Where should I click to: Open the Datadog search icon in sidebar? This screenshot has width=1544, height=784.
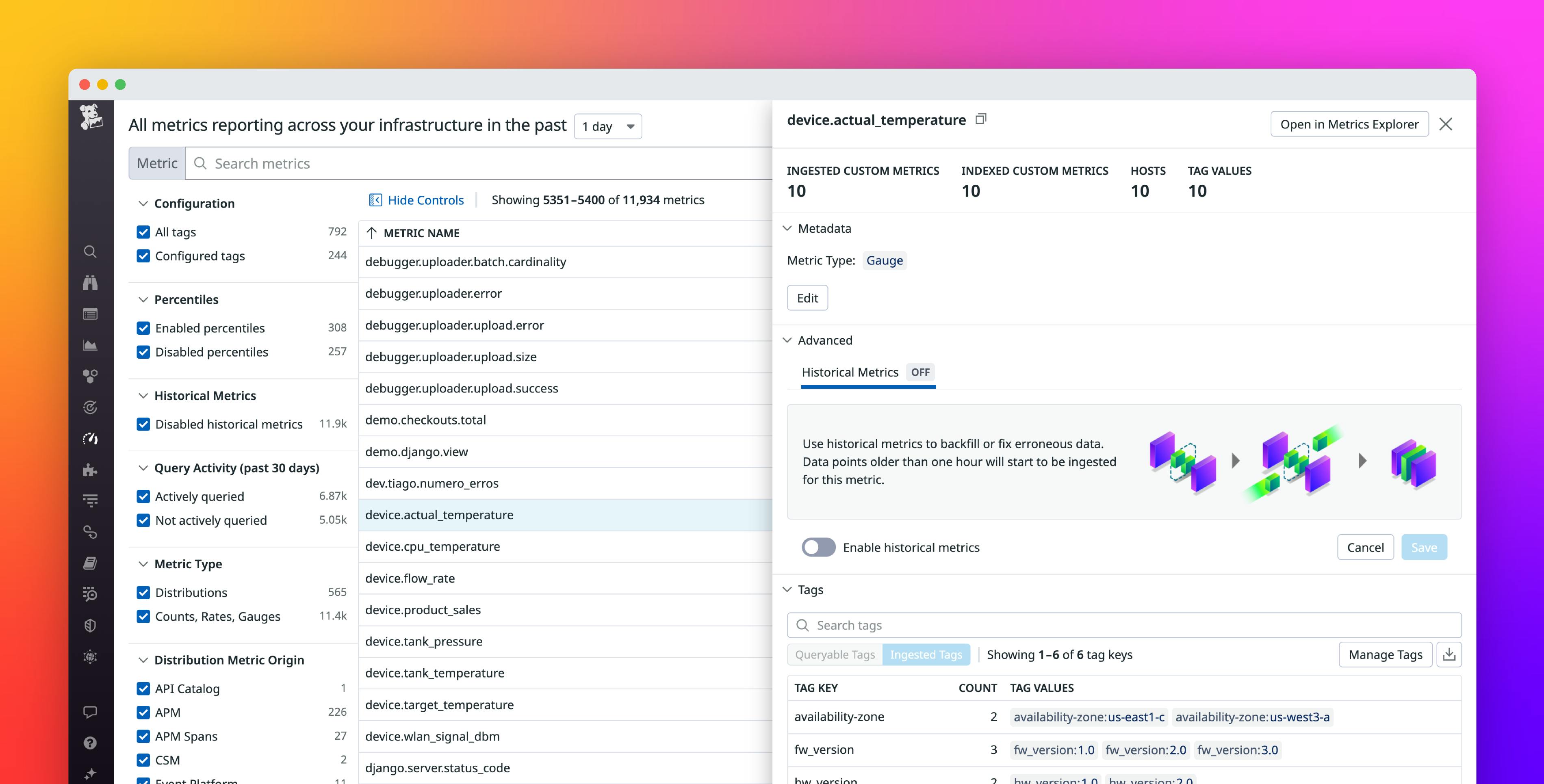(x=91, y=252)
